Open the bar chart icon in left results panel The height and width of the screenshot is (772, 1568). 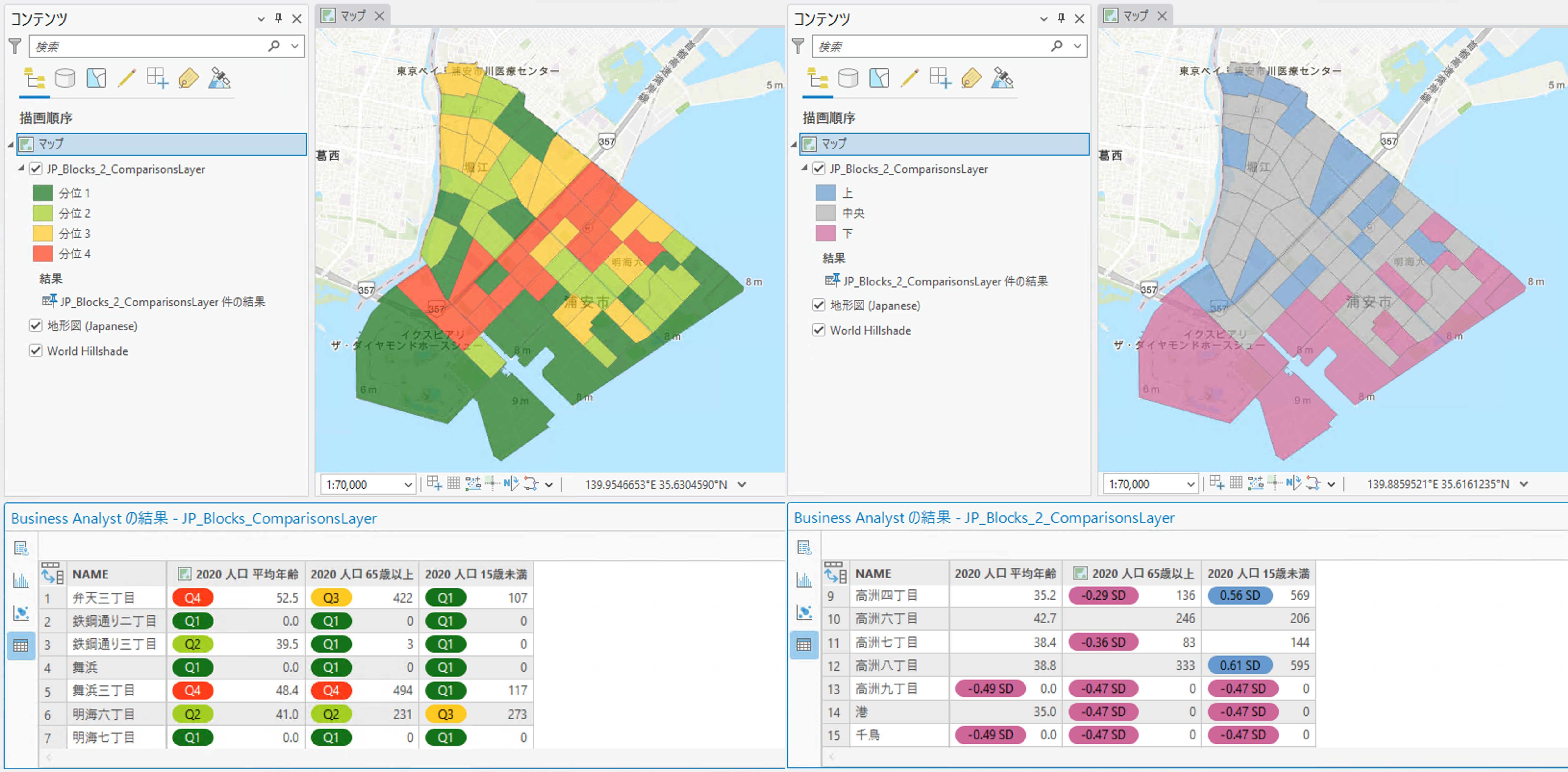tap(21, 580)
